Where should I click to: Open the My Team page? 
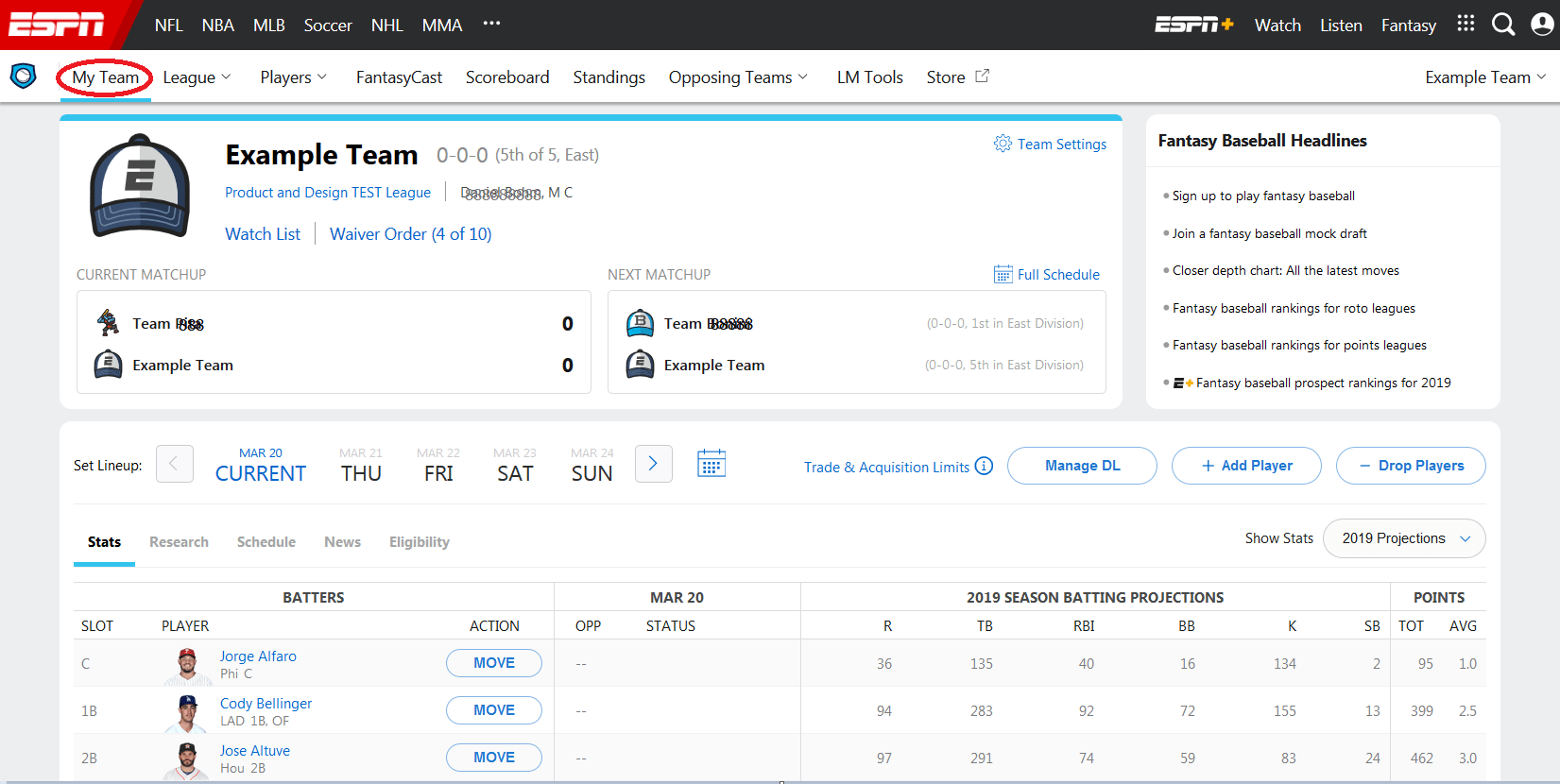tap(105, 77)
